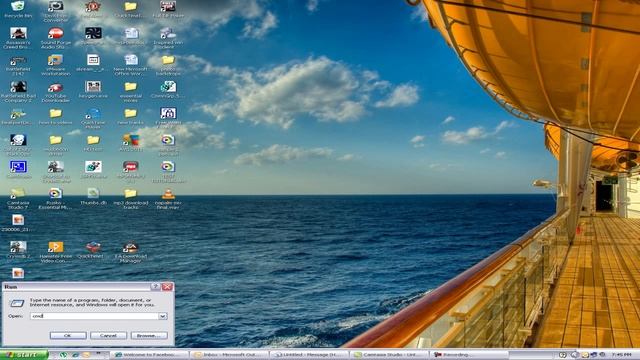
Task: Click OK in the Run dialog
Action: [x=68, y=336]
